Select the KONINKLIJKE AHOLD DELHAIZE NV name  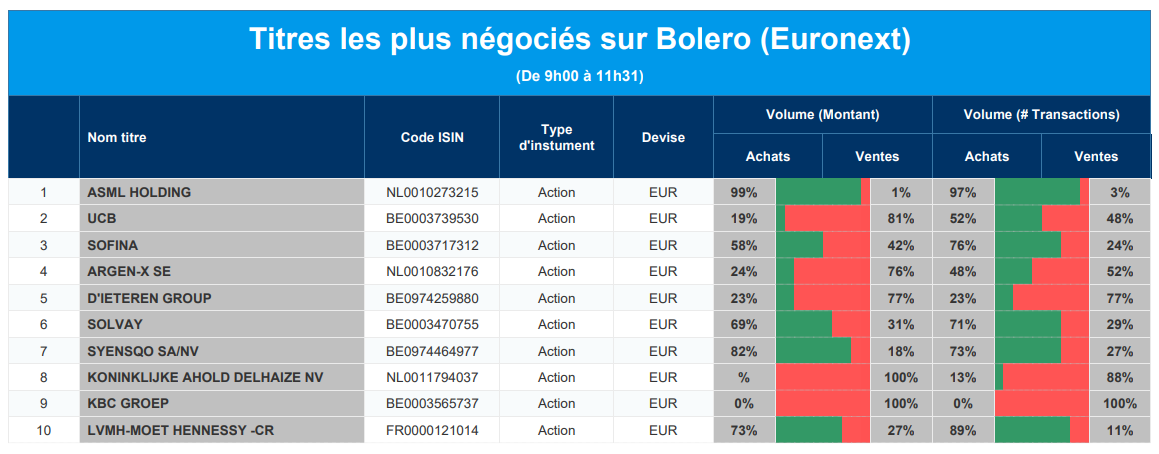pos(205,378)
